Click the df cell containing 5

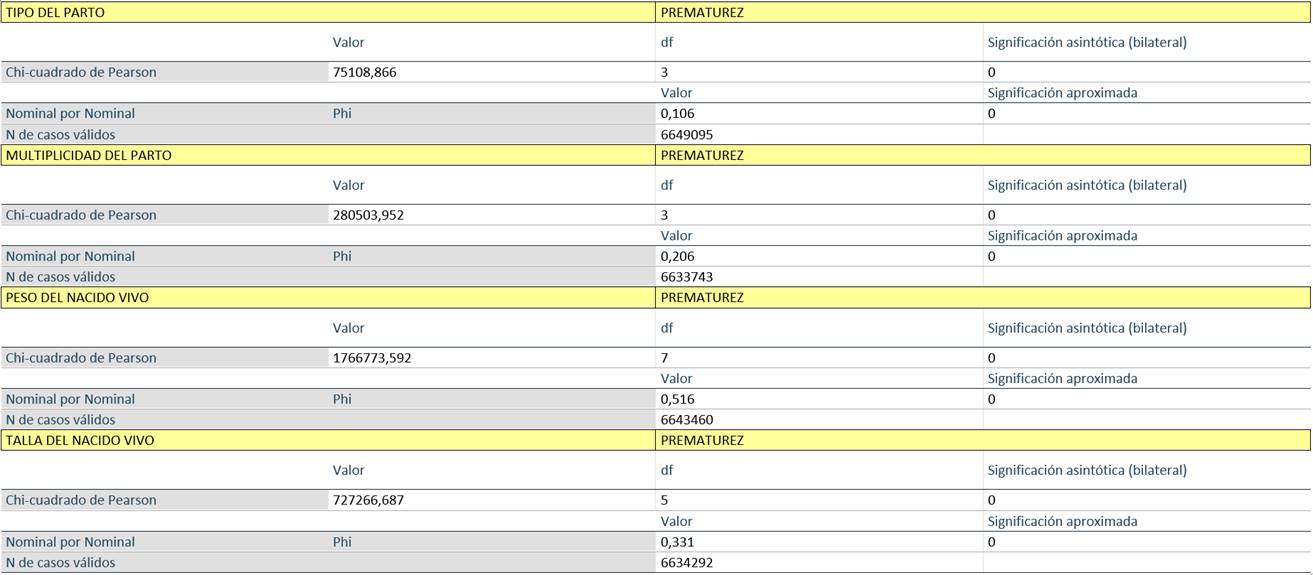(665, 500)
